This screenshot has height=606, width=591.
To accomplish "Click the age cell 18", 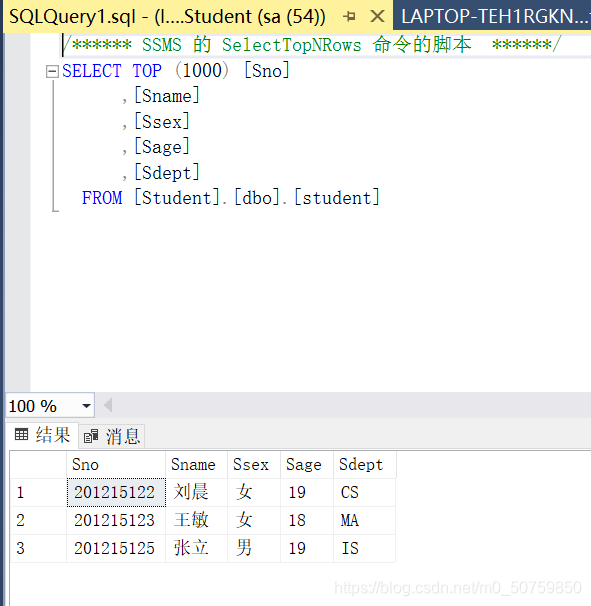I will (x=307, y=520).
